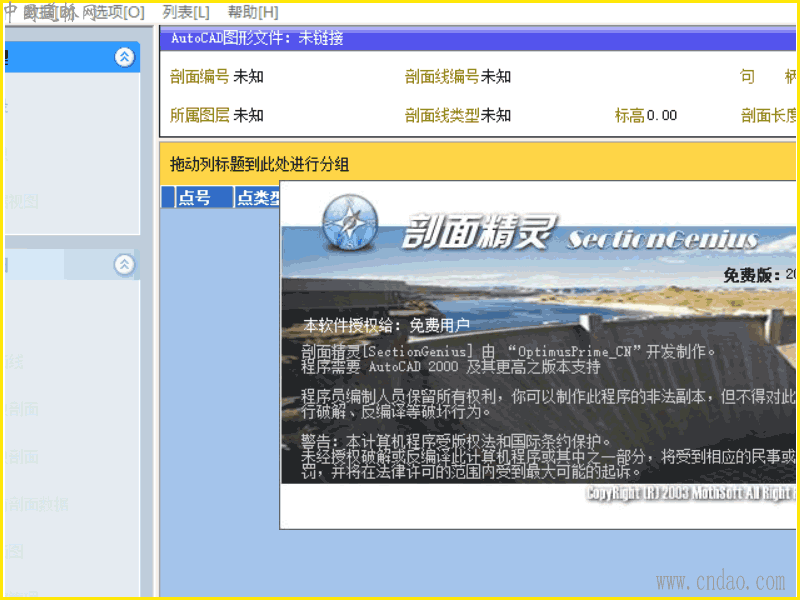Click the 拖动列标题到此处进行分组 grouping bar

coord(477,164)
